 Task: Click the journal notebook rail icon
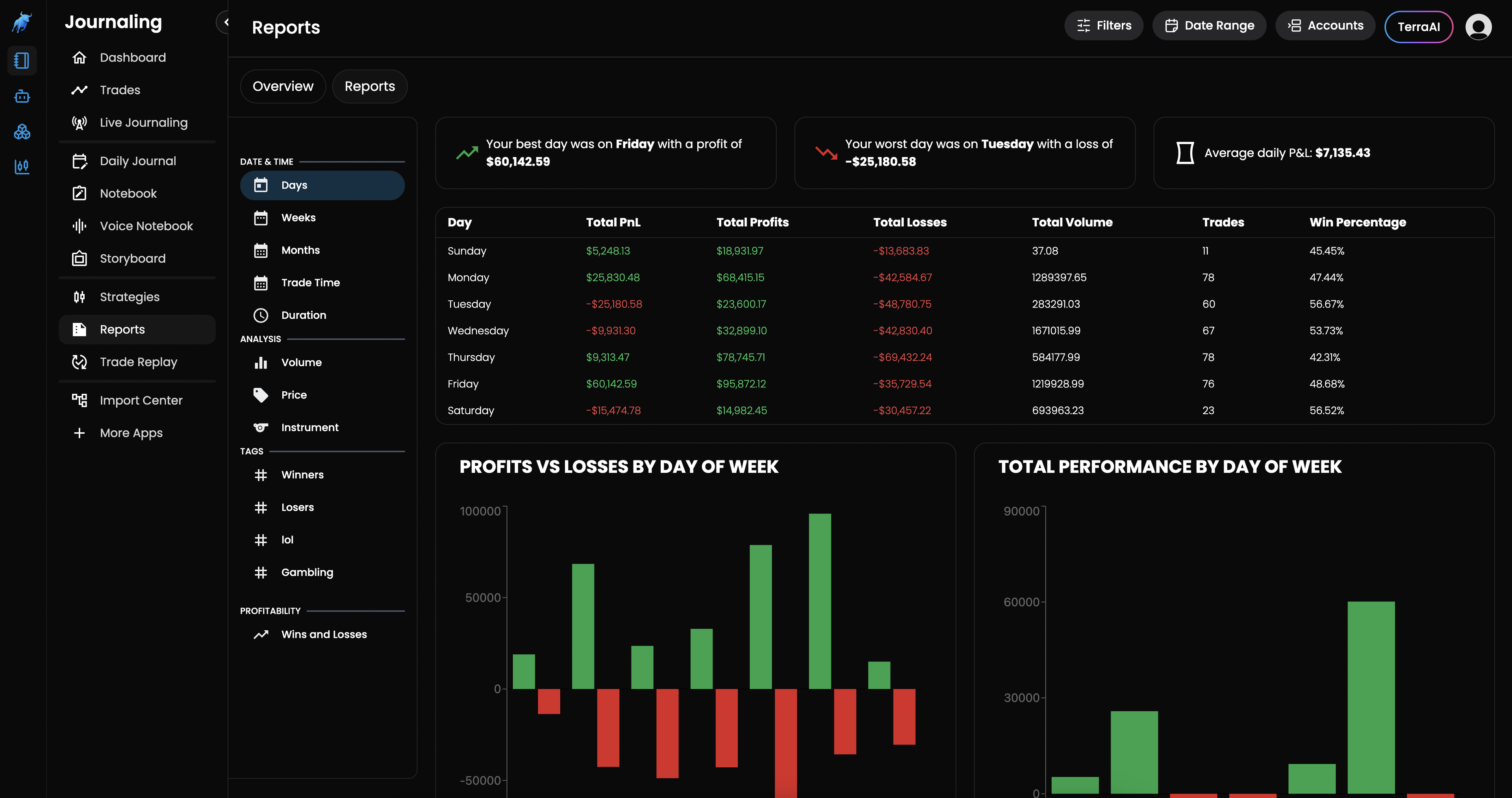[x=22, y=61]
